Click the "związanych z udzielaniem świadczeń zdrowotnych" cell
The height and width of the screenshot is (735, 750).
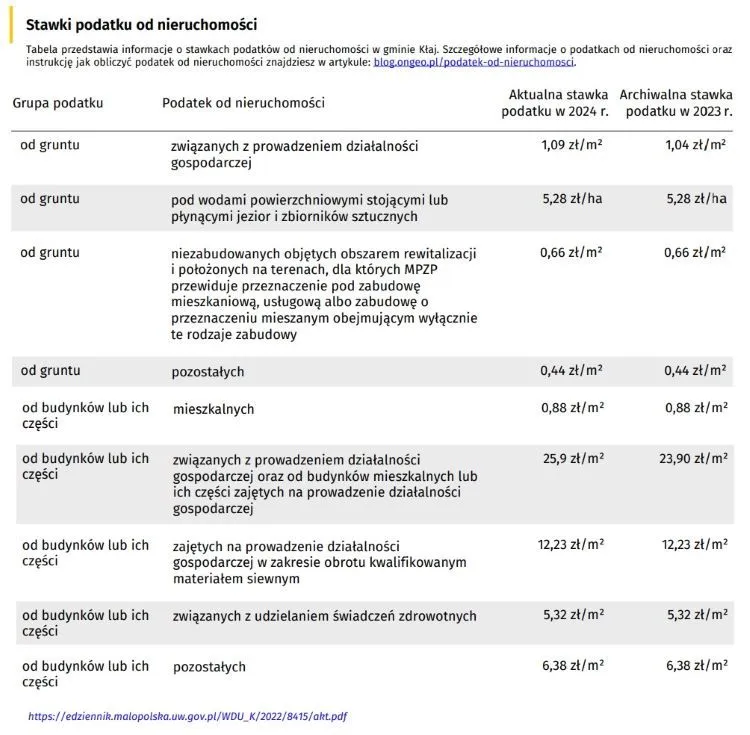pos(324,616)
